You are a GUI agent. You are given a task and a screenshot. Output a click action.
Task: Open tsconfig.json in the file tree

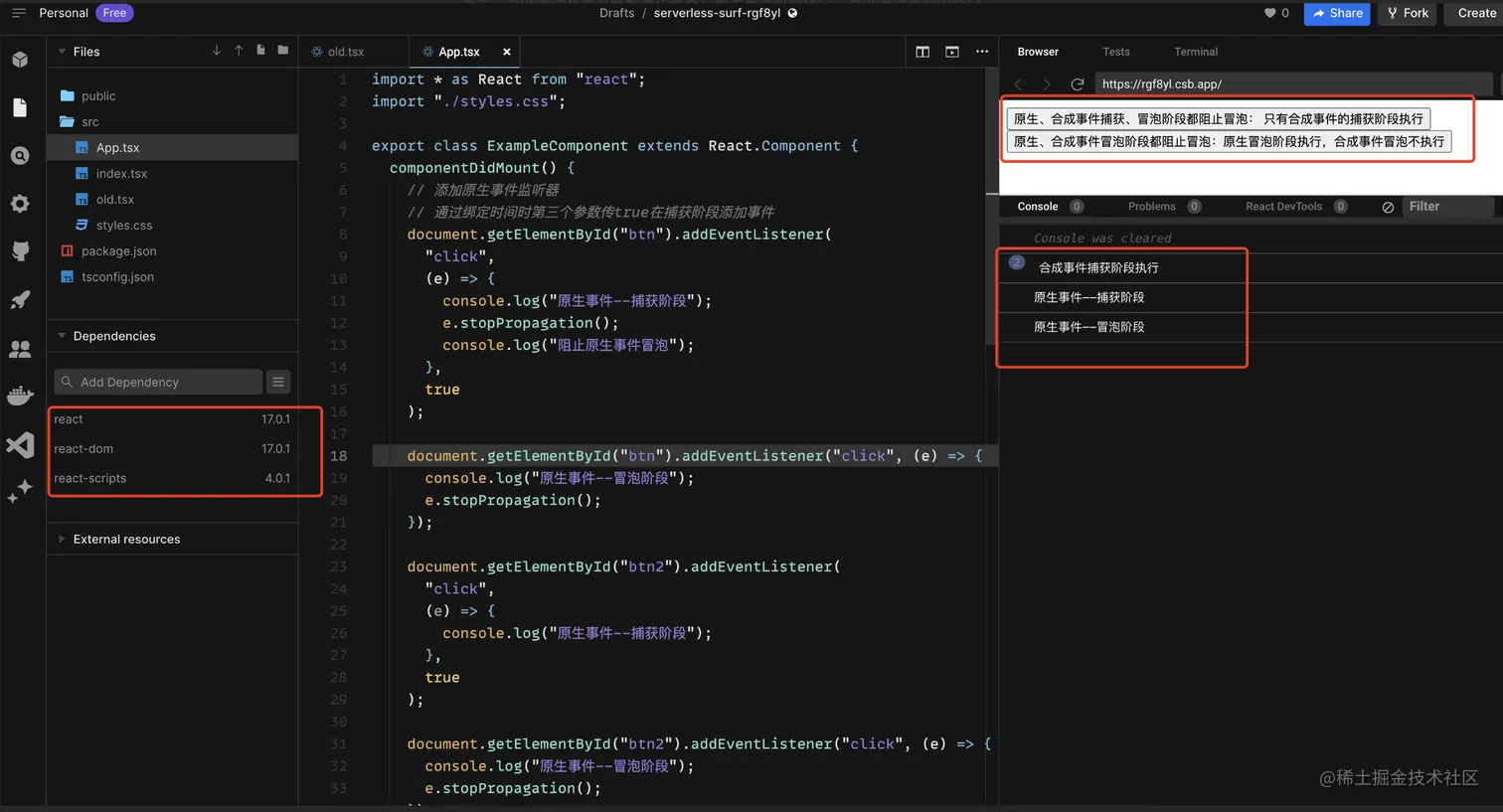pyautogui.click(x=173, y=277)
